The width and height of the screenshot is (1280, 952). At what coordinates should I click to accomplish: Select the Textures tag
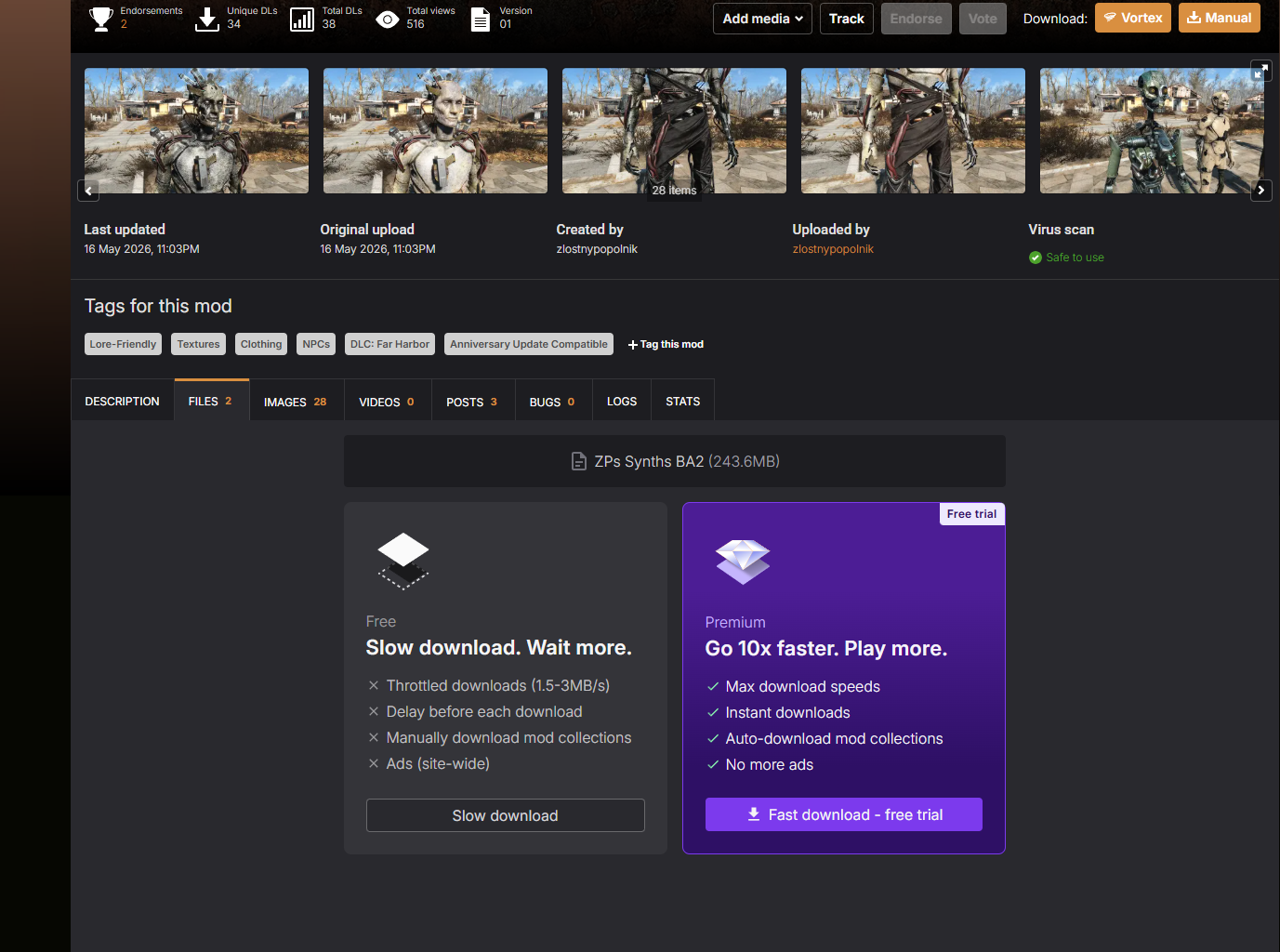point(199,344)
